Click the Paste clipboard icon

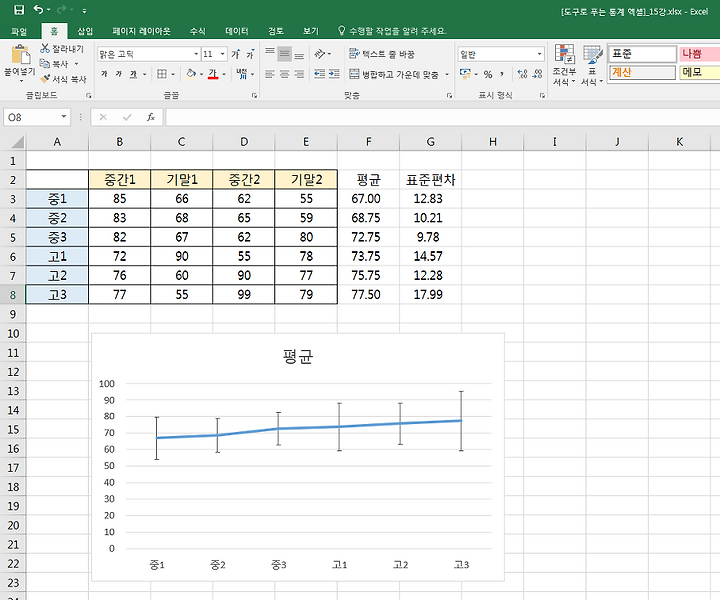pyautogui.click(x=21, y=55)
